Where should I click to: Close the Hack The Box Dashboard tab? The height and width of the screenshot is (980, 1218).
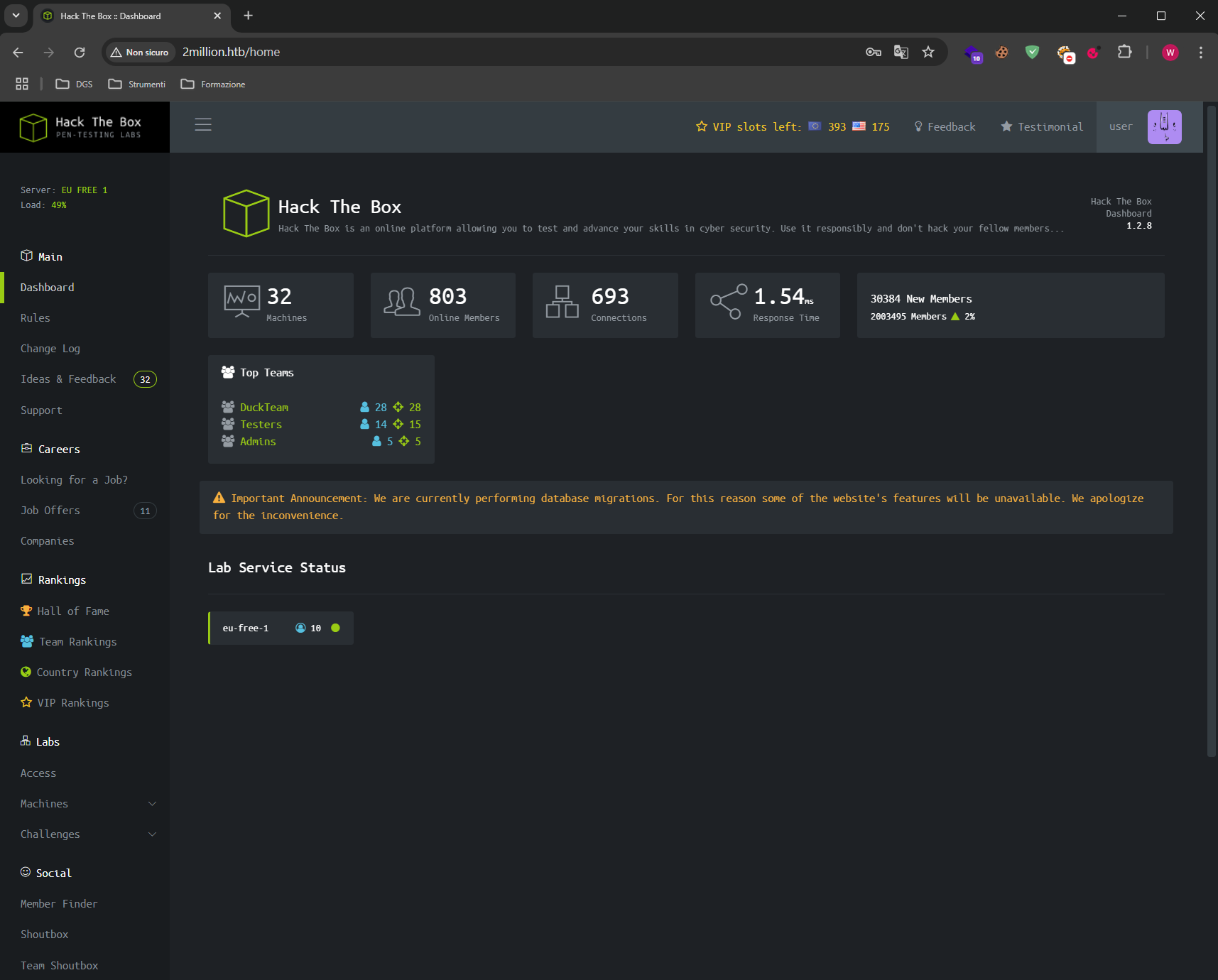tap(217, 16)
